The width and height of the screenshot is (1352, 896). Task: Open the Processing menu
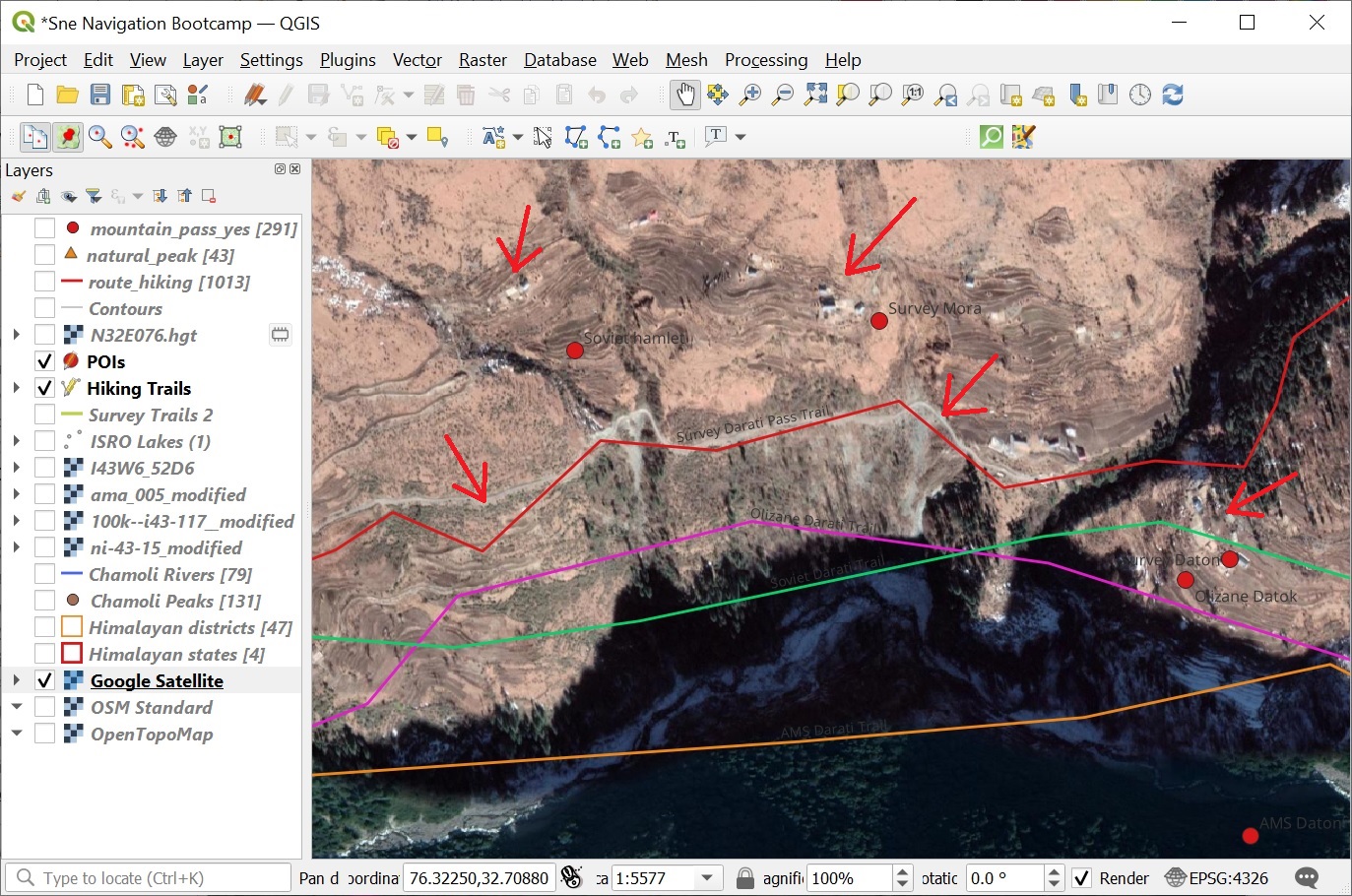click(x=765, y=60)
